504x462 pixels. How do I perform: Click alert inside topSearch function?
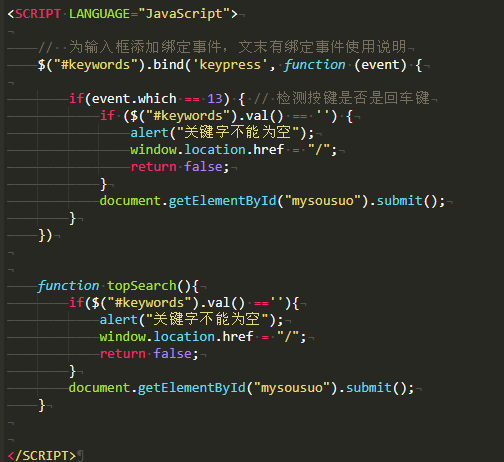(118, 320)
